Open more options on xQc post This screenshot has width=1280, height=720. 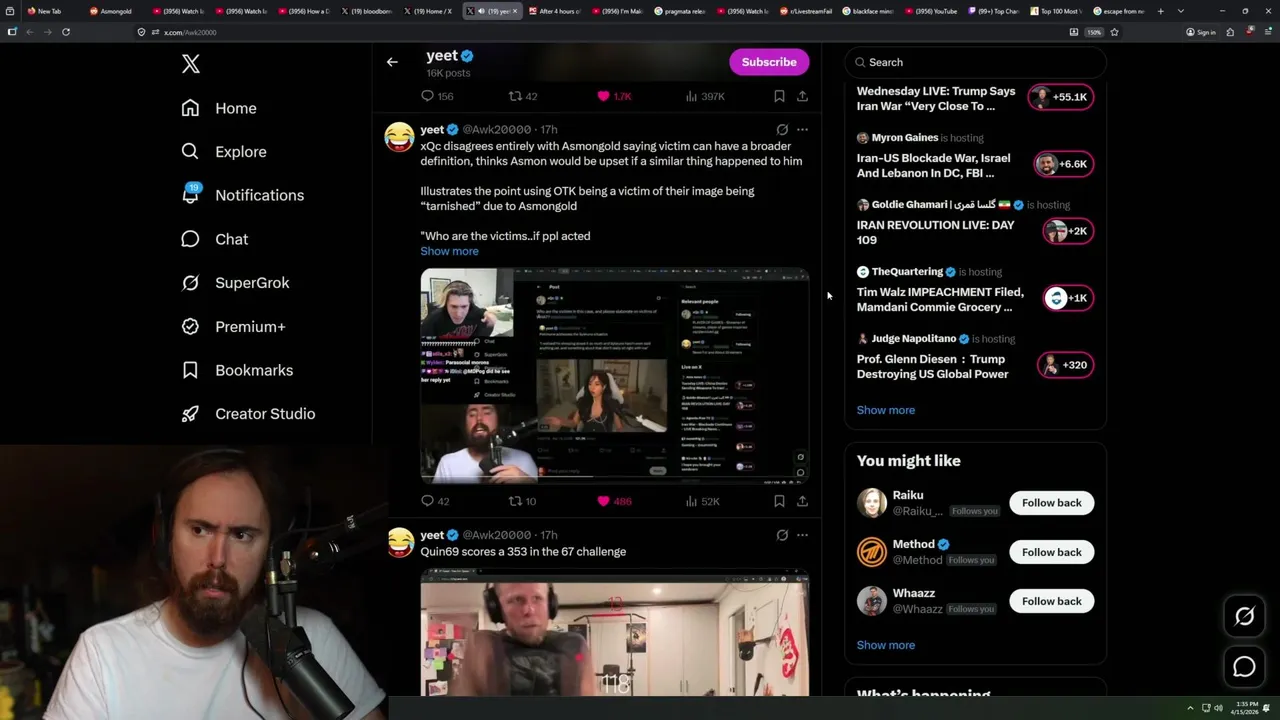coord(802,129)
